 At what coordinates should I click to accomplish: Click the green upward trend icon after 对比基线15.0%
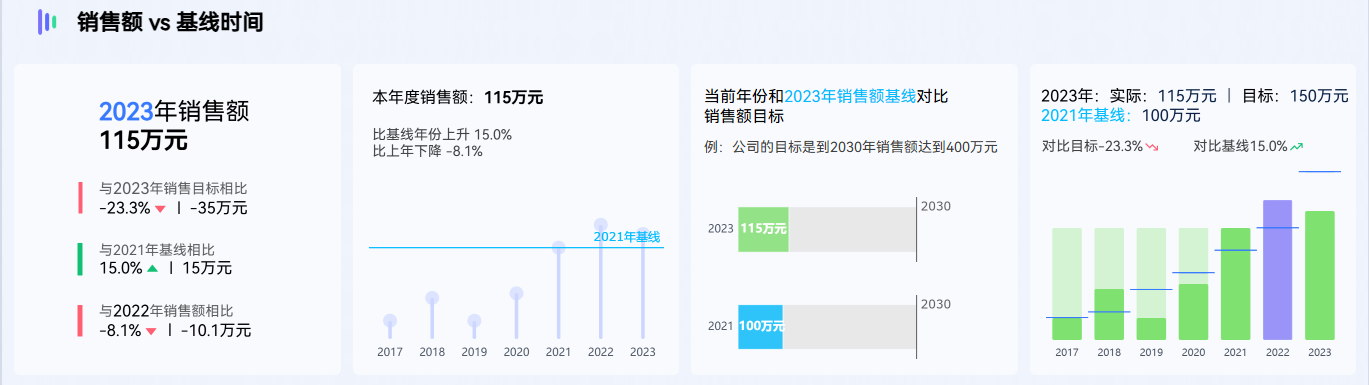(x=1297, y=147)
